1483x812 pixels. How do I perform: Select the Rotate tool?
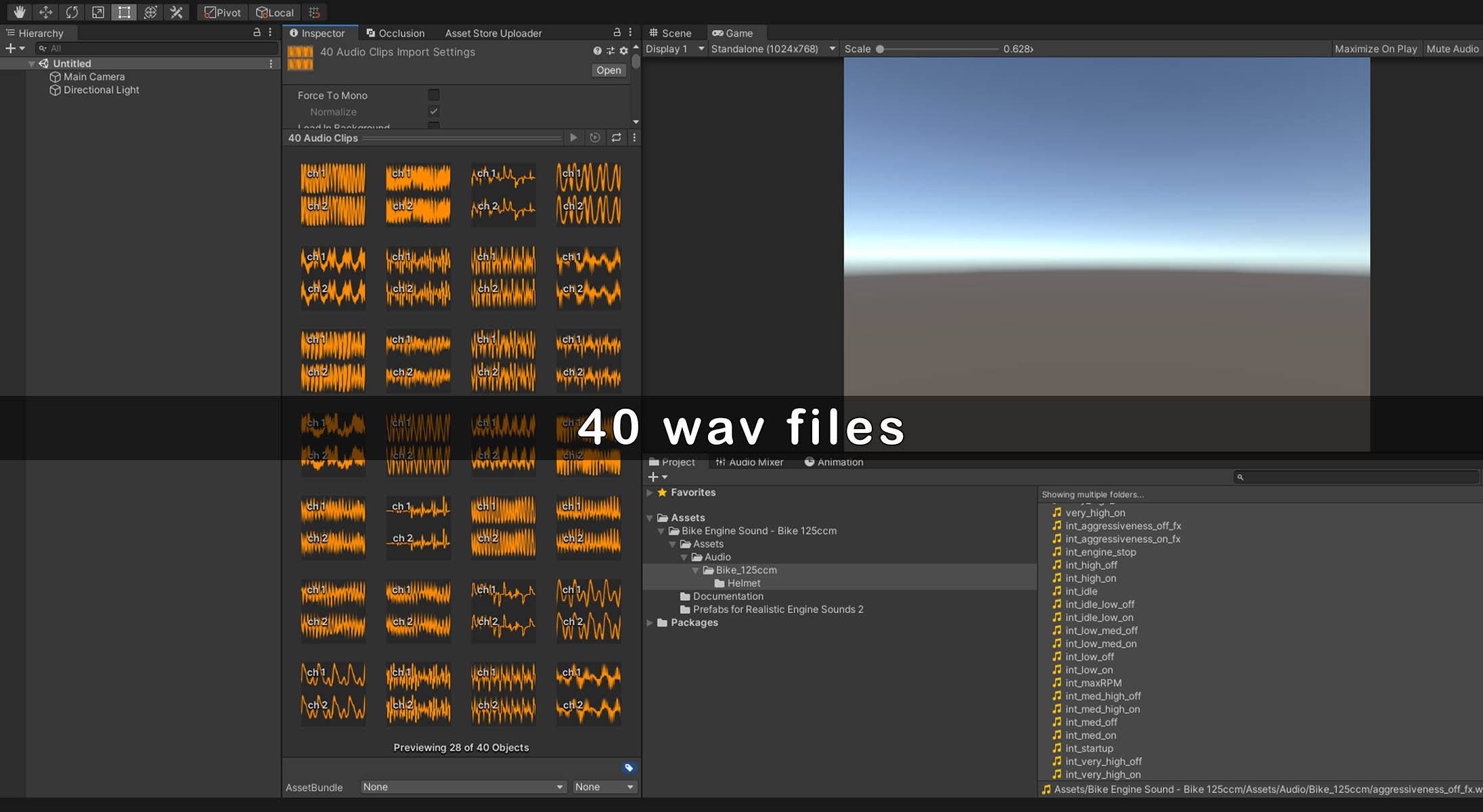72,12
